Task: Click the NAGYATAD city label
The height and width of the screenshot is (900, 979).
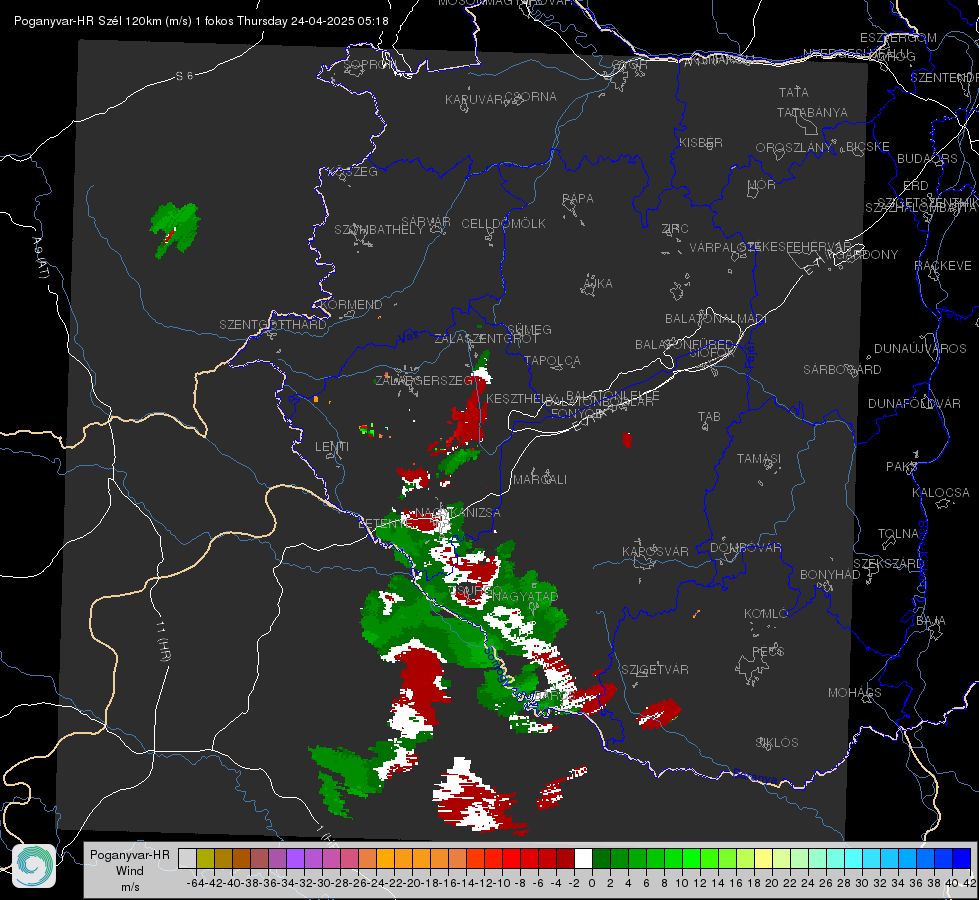Action: pyautogui.click(x=525, y=596)
